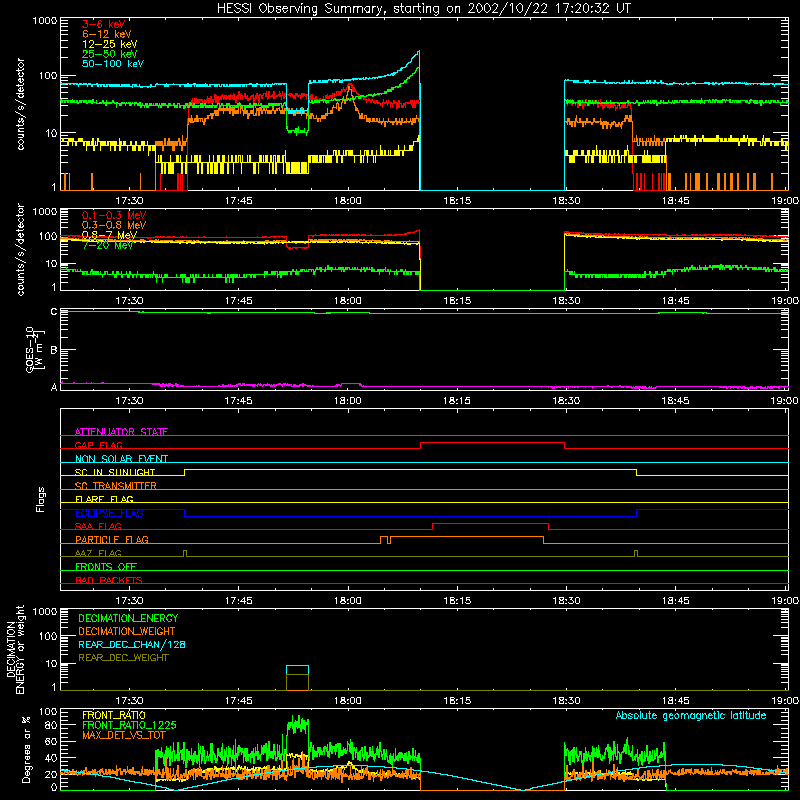Select the "6-12 keV" legend label

tap(106, 34)
